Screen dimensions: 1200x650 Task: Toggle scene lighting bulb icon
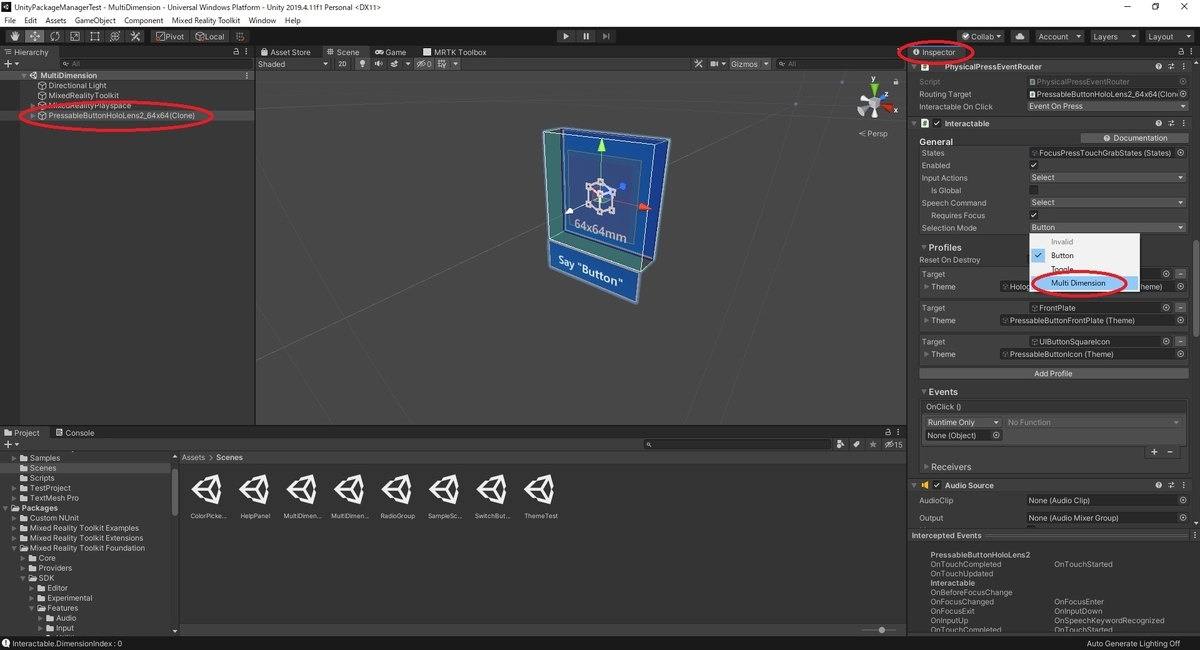(x=364, y=64)
